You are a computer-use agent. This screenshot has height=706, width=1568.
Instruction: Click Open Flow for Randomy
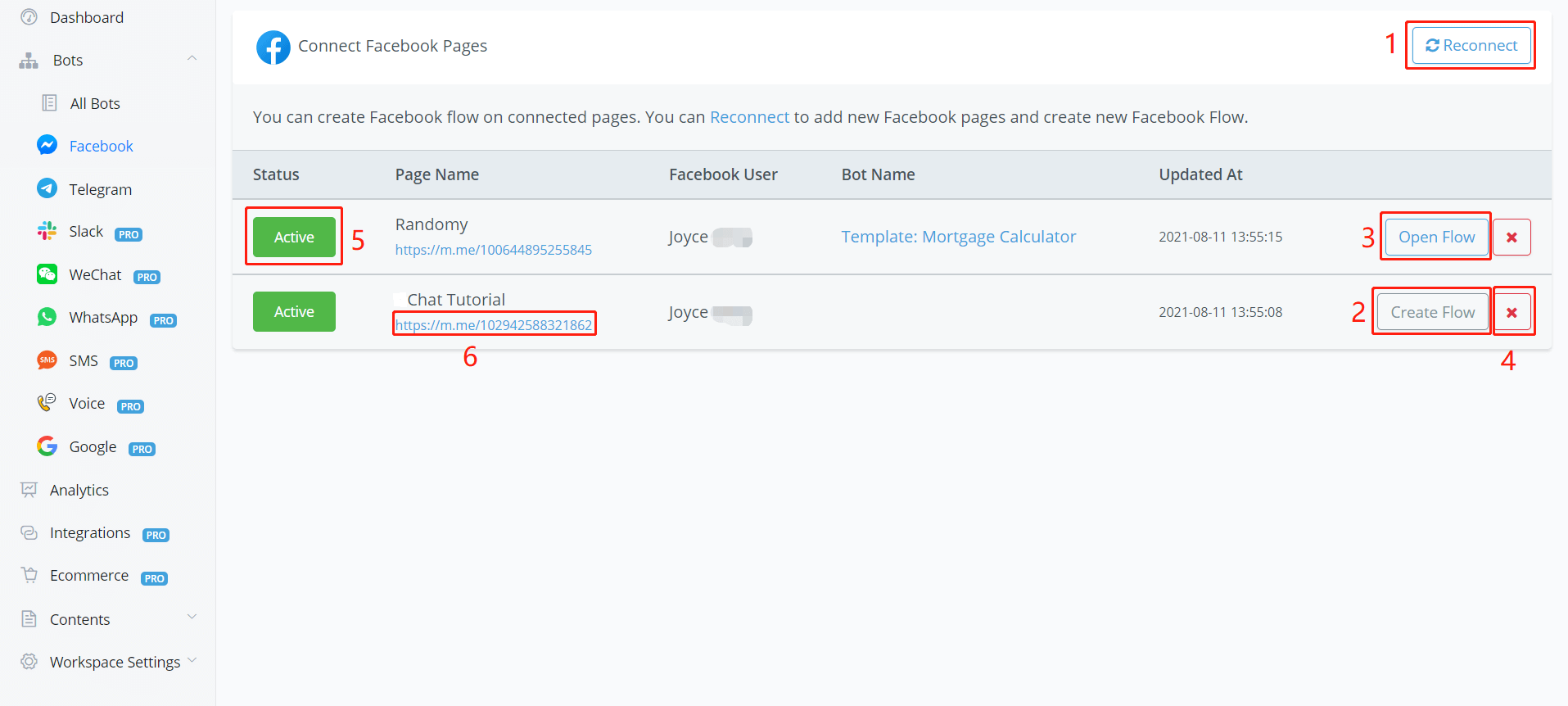tap(1436, 237)
